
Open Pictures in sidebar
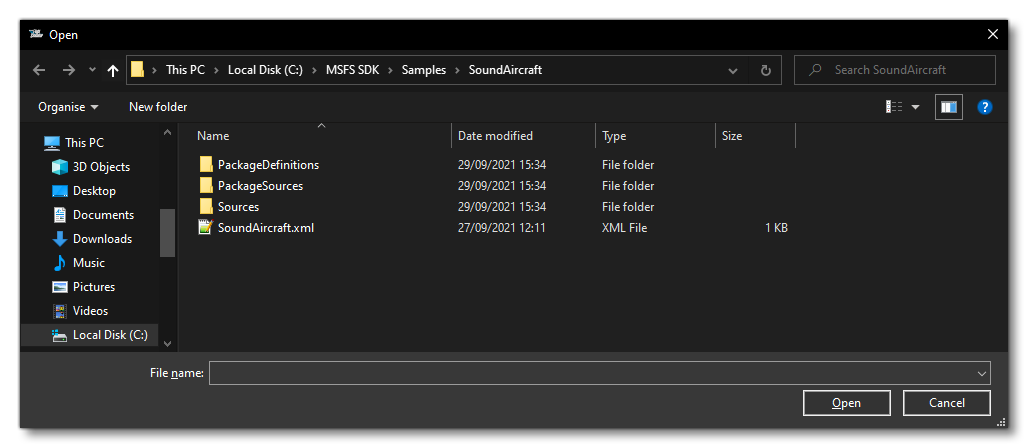(94, 287)
